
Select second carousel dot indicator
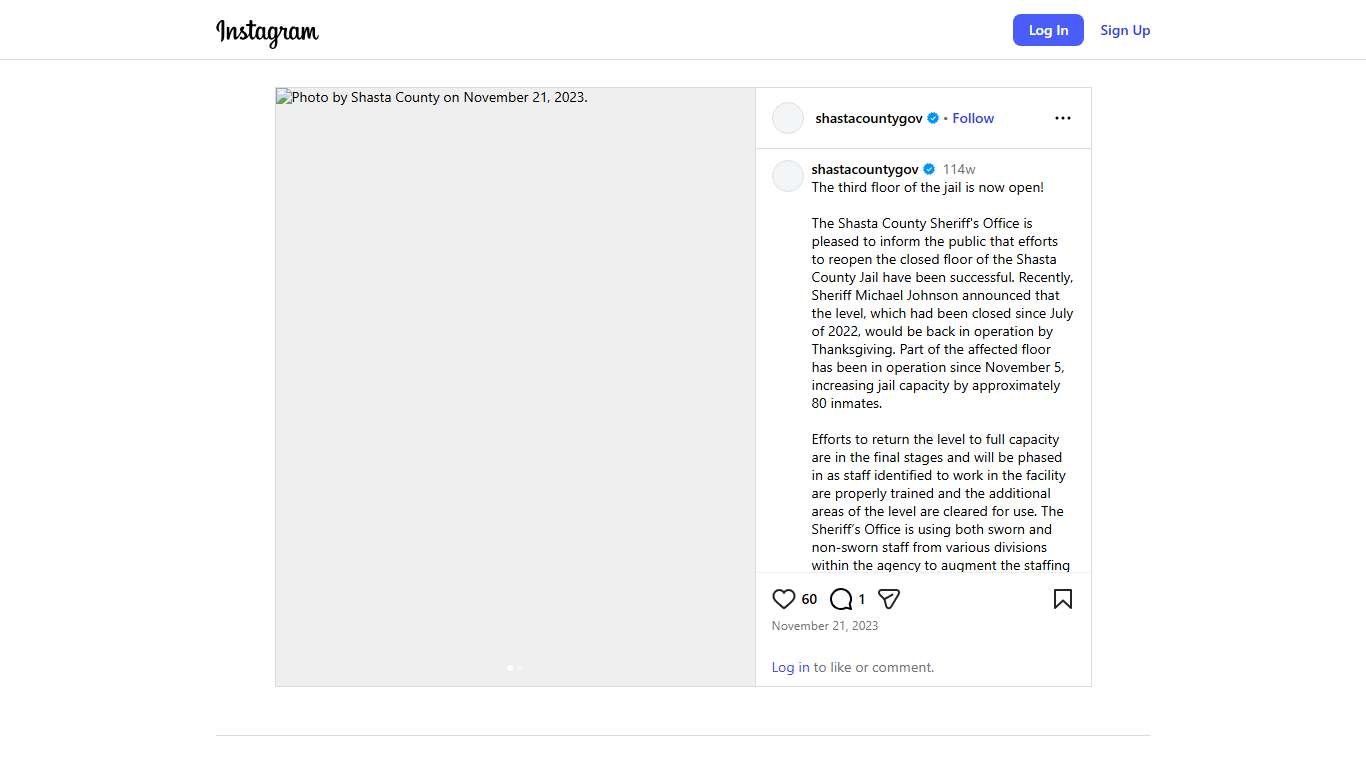pyautogui.click(x=520, y=667)
